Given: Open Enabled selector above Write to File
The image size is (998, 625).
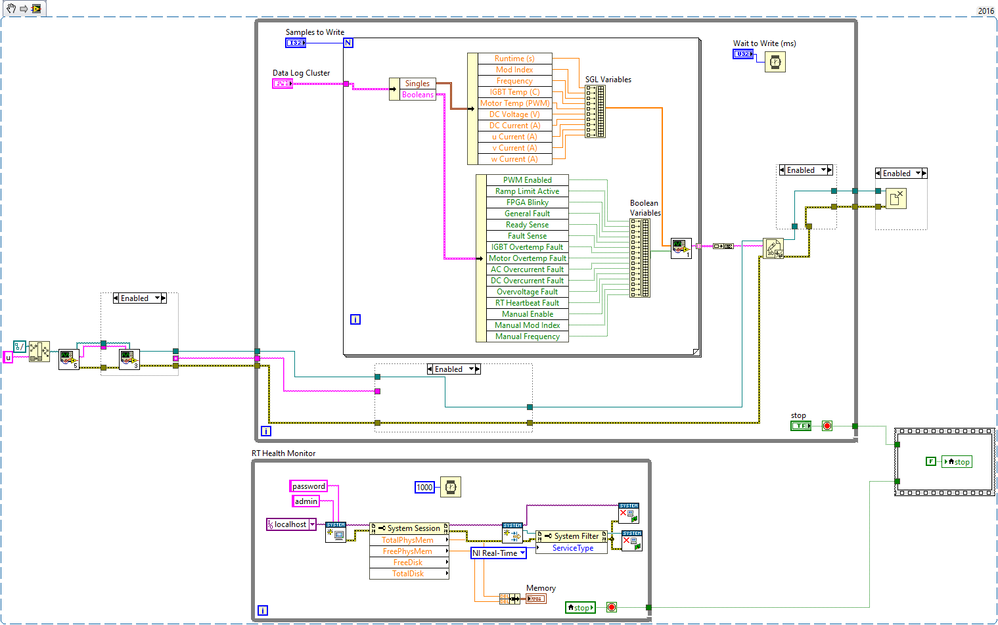Looking at the screenshot, I should click(x=806, y=170).
